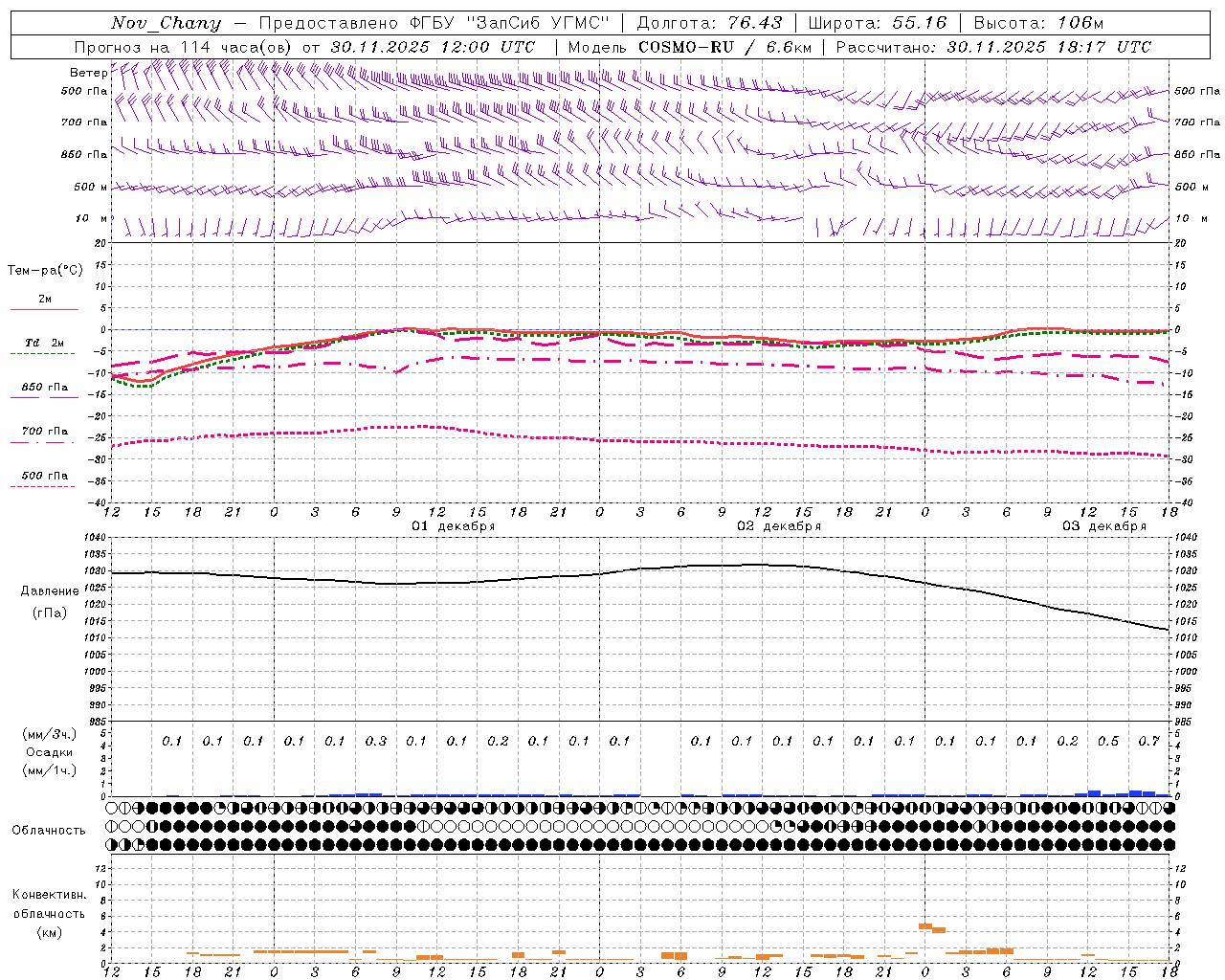Click the 'Долгота: 76.43' longitude value

(x=709, y=23)
